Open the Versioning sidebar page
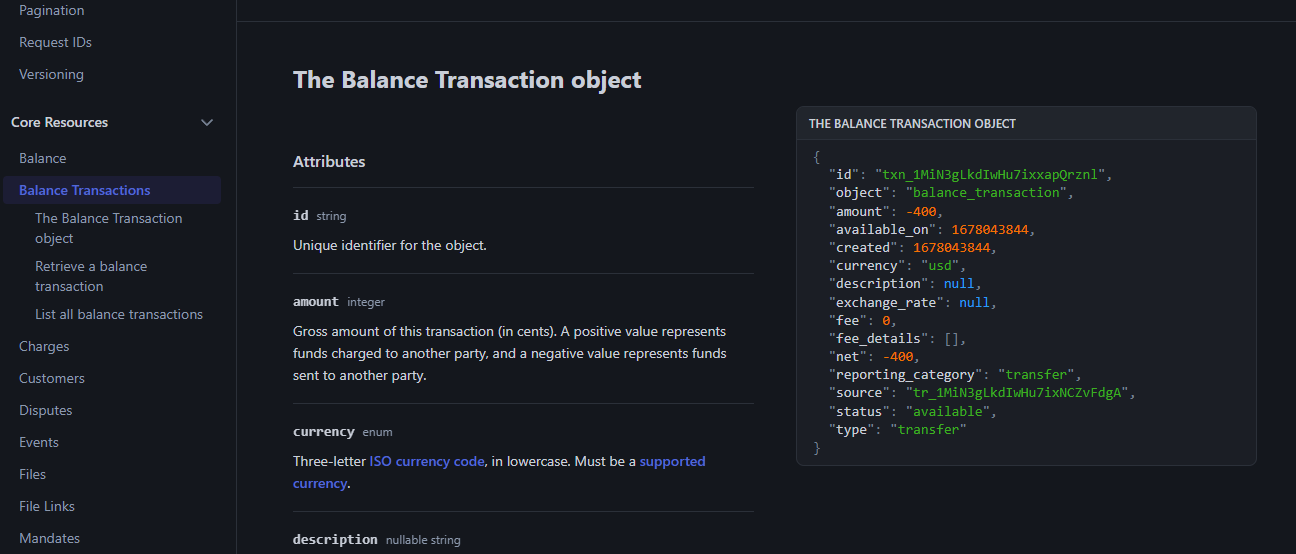The width and height of the screenshot is (1296, 554). (x=51, y=75)
